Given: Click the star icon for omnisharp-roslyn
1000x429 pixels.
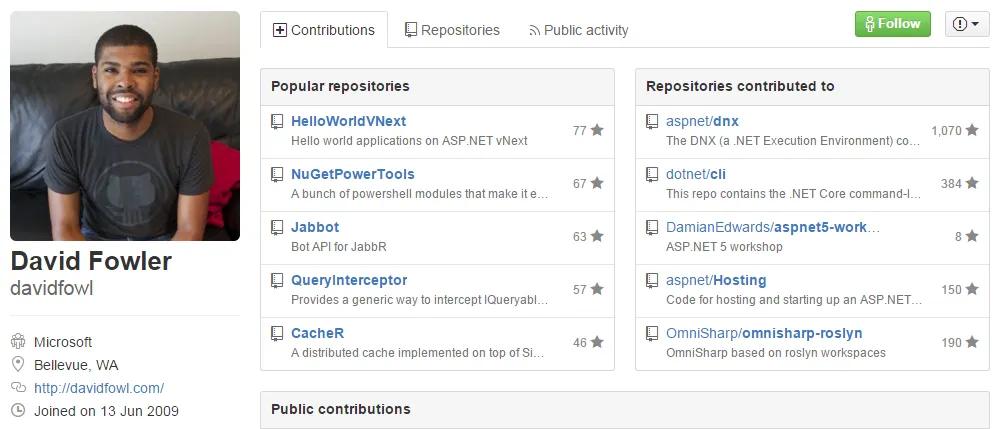Looking at the screenshot, I should 972,342.
